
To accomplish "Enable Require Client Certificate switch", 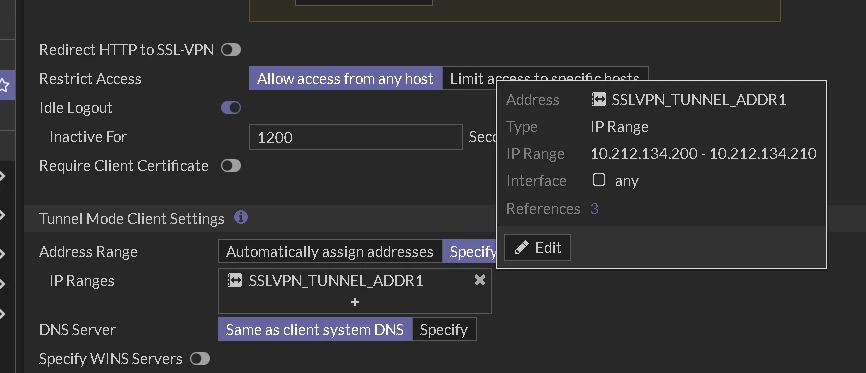I will [x=231, y=166].
